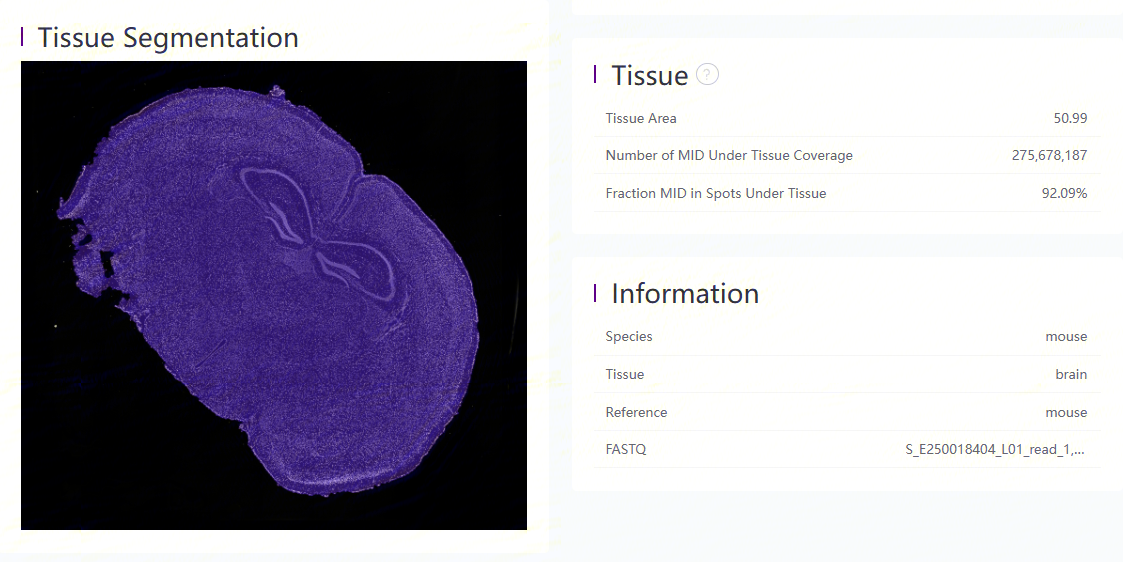
Task: Click the 92.09% fraction value
Action: (1064, 193)
